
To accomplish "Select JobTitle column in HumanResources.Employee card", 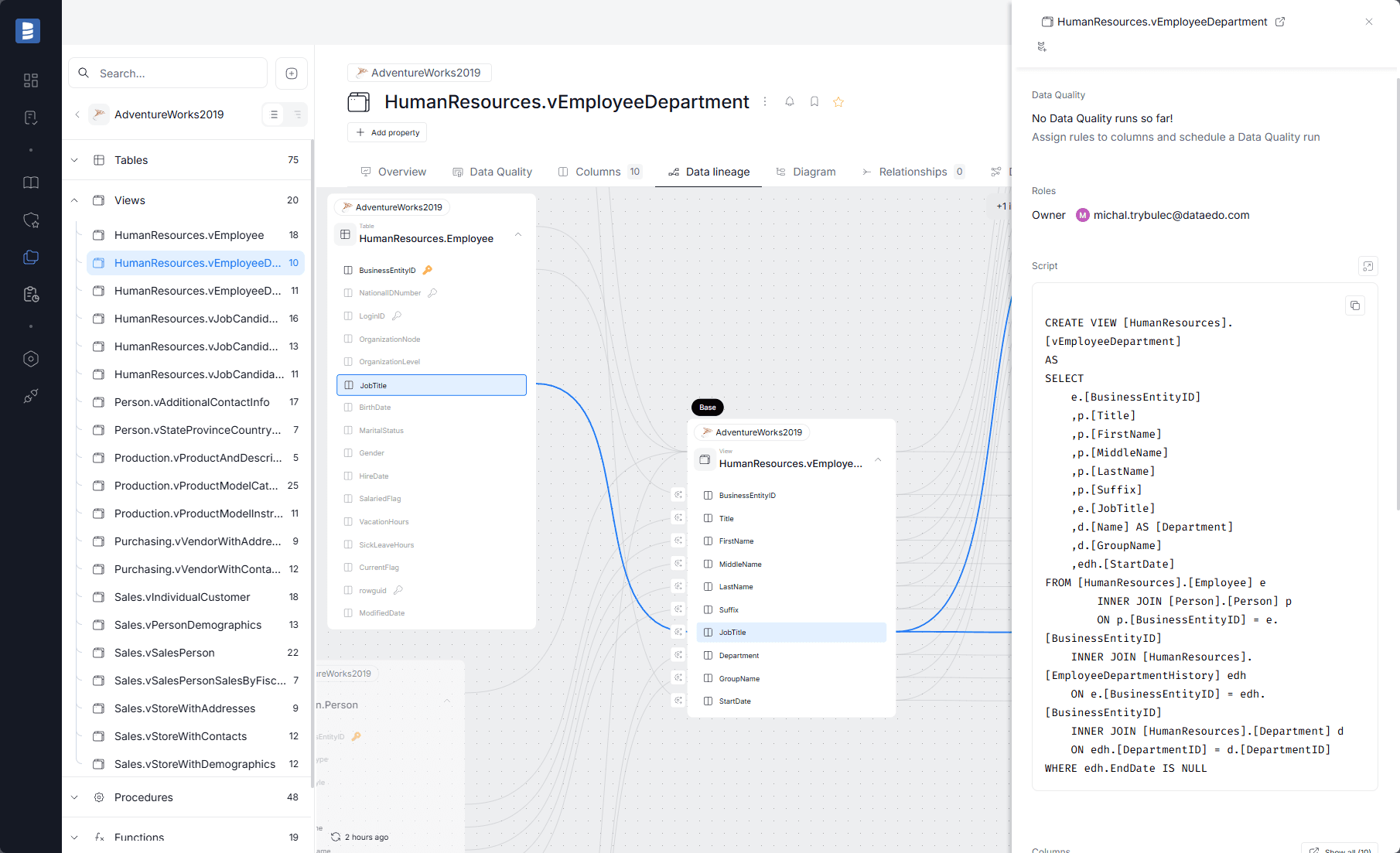I will click(x=432, y=385).
